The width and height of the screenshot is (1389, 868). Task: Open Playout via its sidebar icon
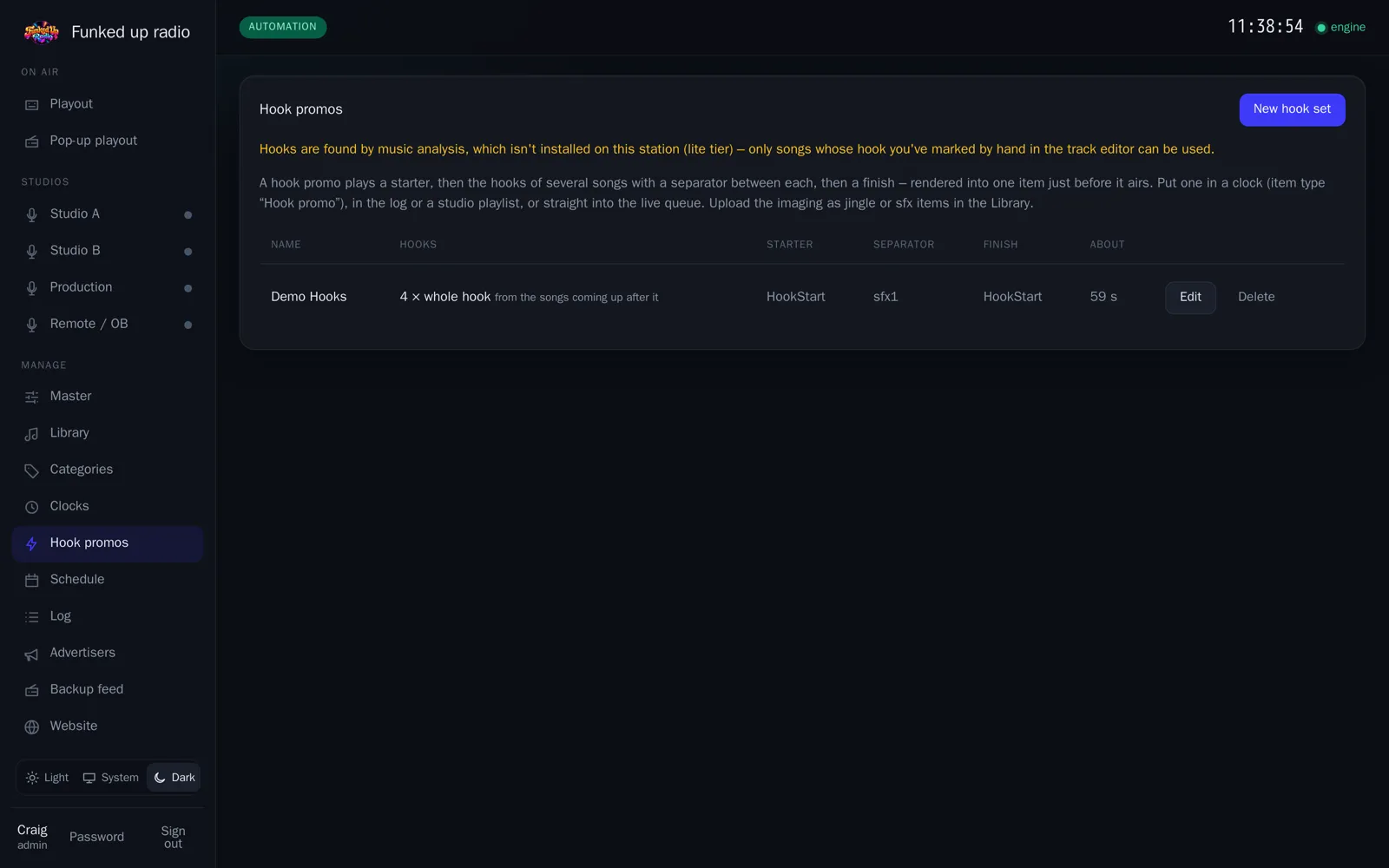32,104
